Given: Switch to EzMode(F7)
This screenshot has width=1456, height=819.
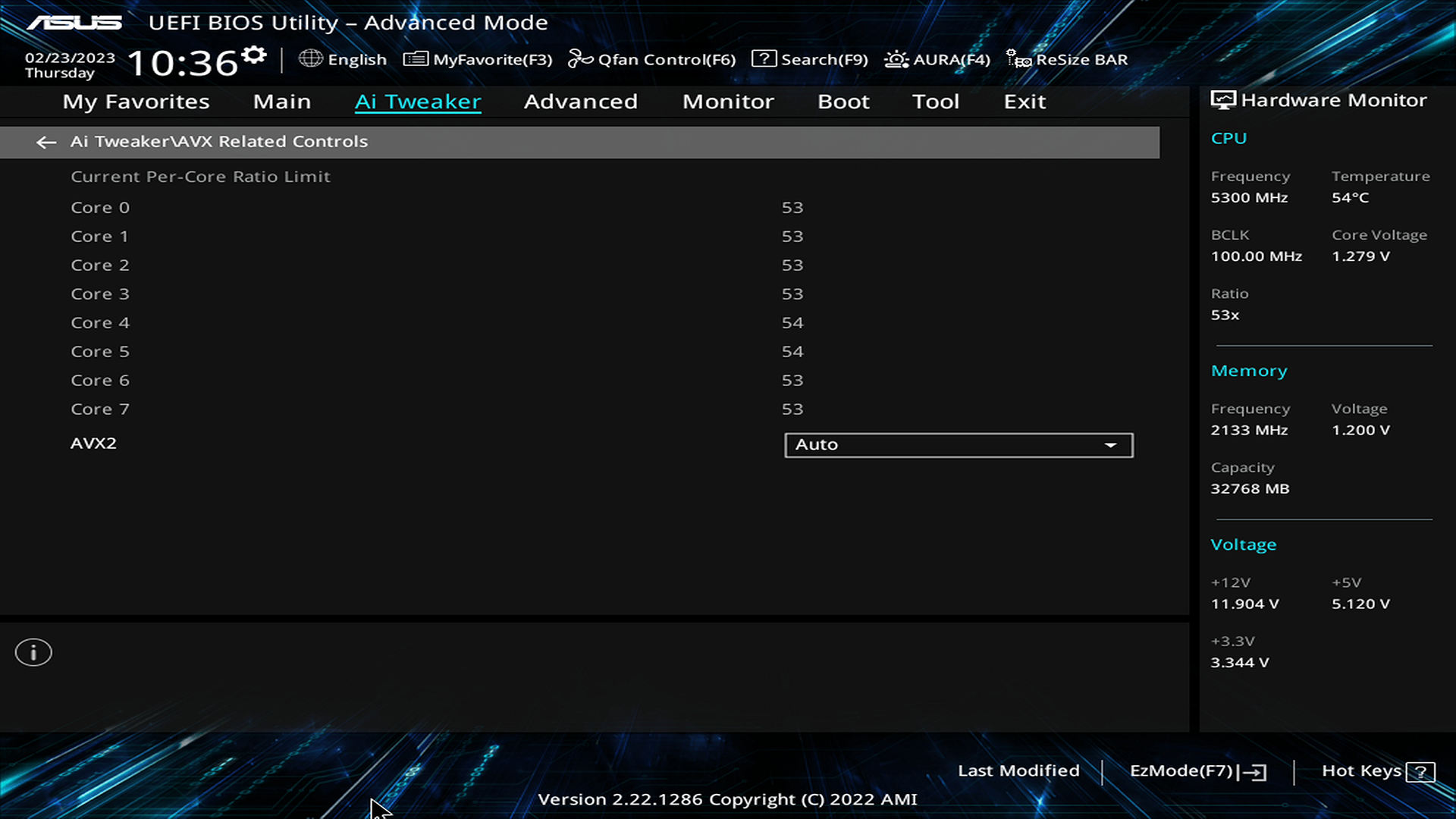Looking at the screenshot, I should point(1197,771).
